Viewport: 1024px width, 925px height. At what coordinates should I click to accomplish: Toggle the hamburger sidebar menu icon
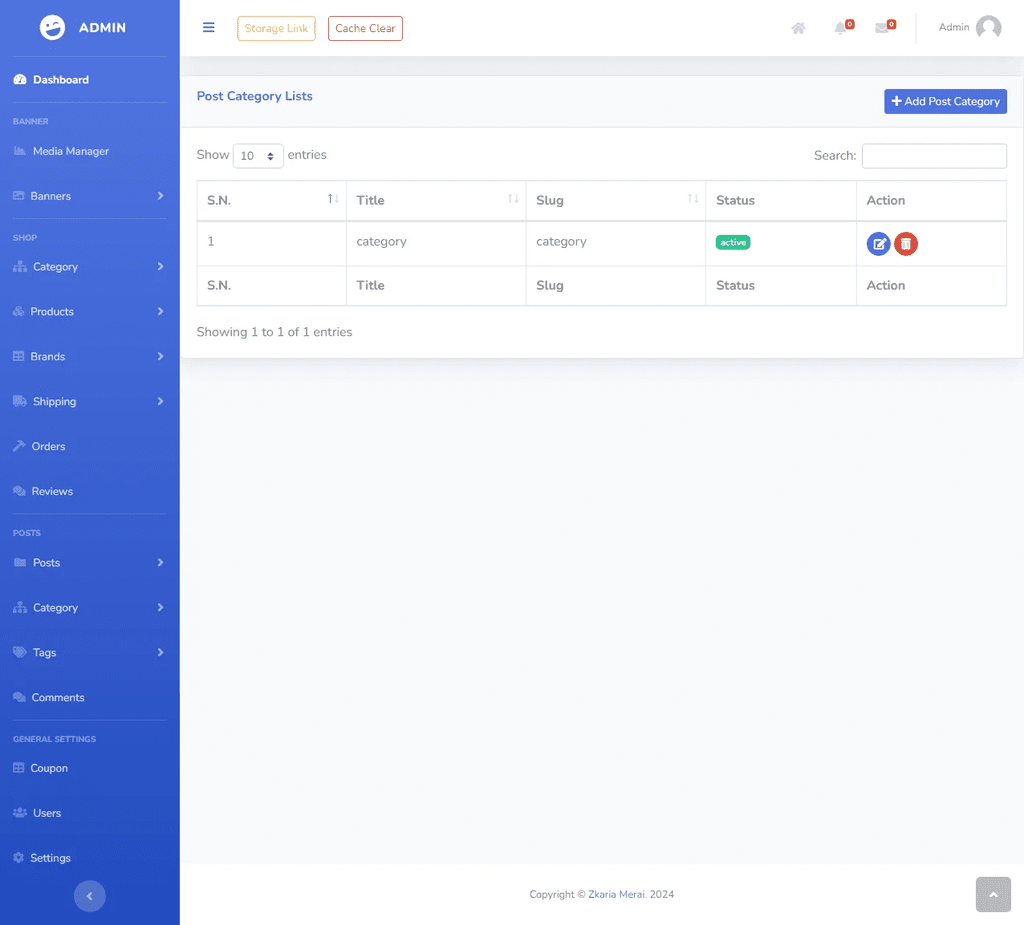(208, 27)
